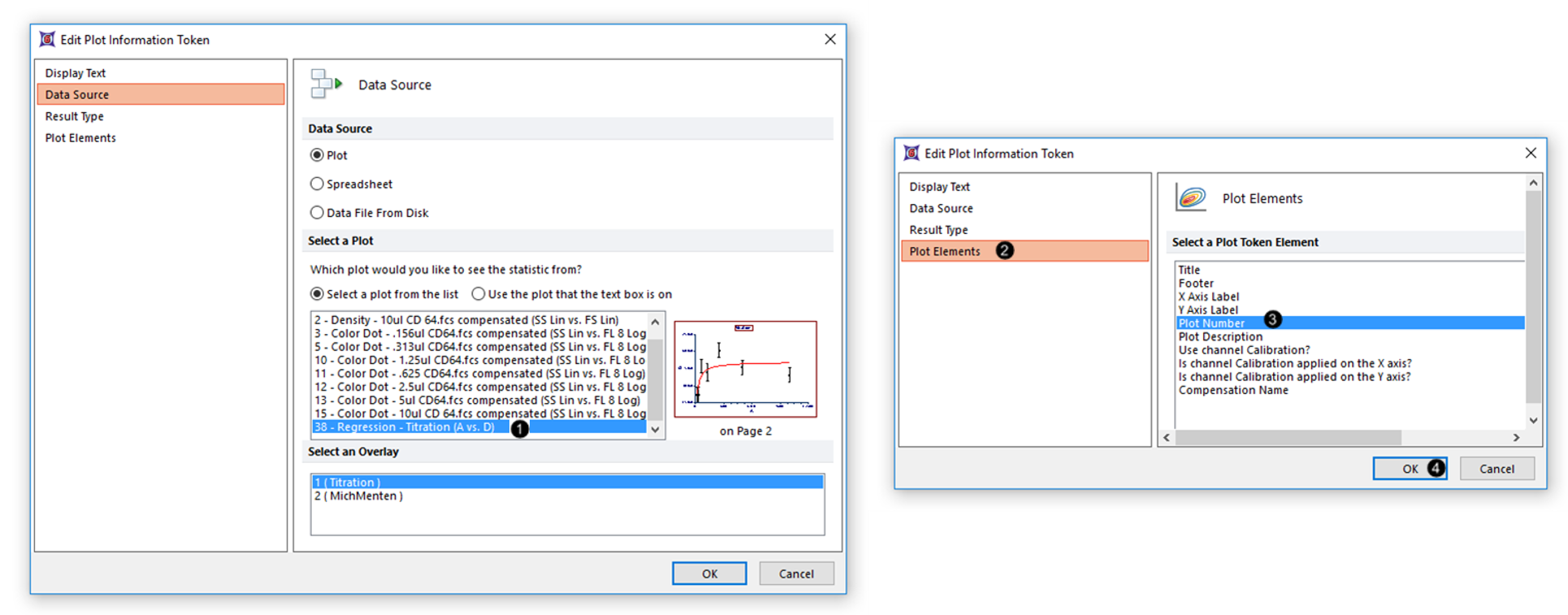Select the Plot radio button
Screen dimensions: 1568x615
pos(317,155)
